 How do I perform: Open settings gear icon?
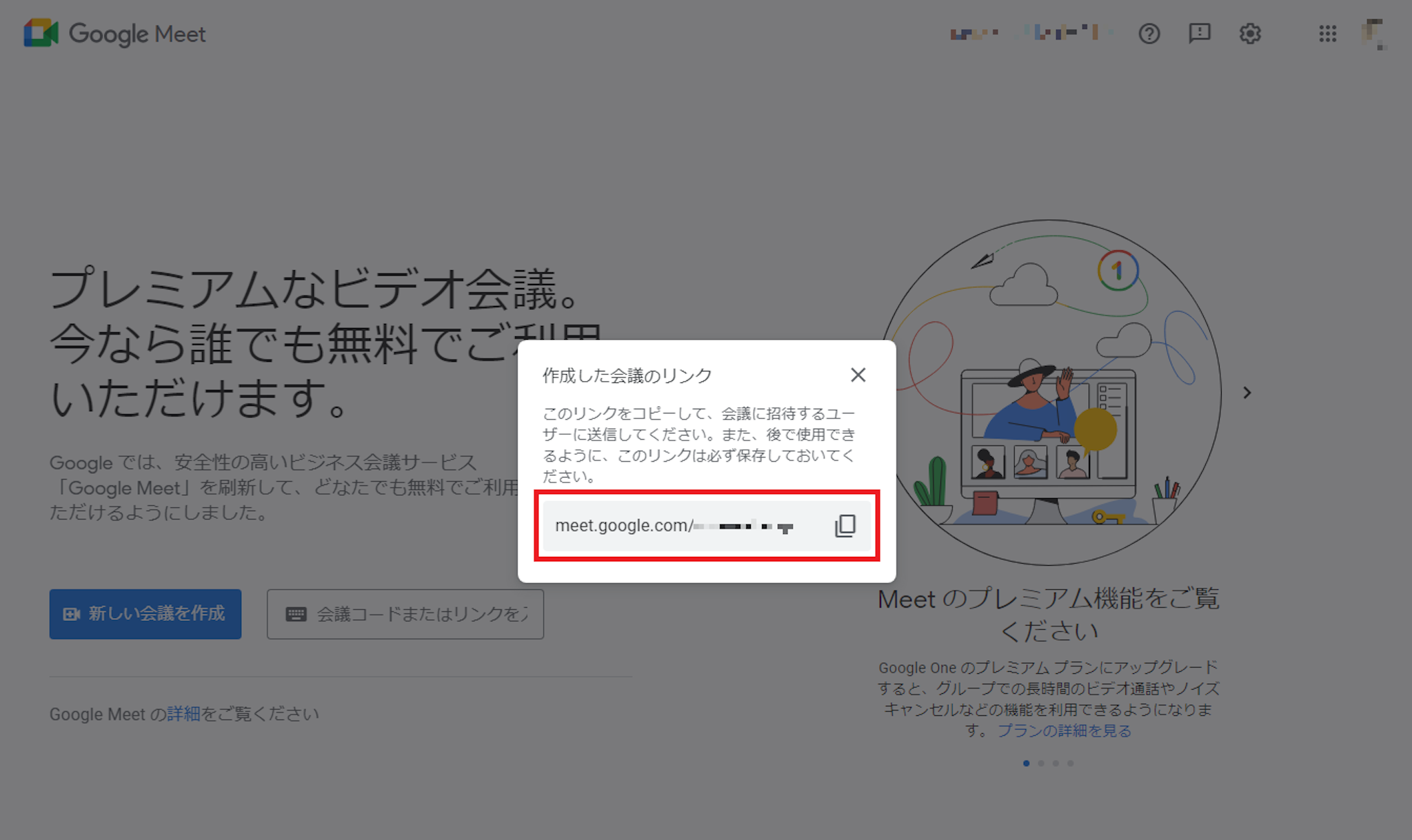pos(1249,34)
